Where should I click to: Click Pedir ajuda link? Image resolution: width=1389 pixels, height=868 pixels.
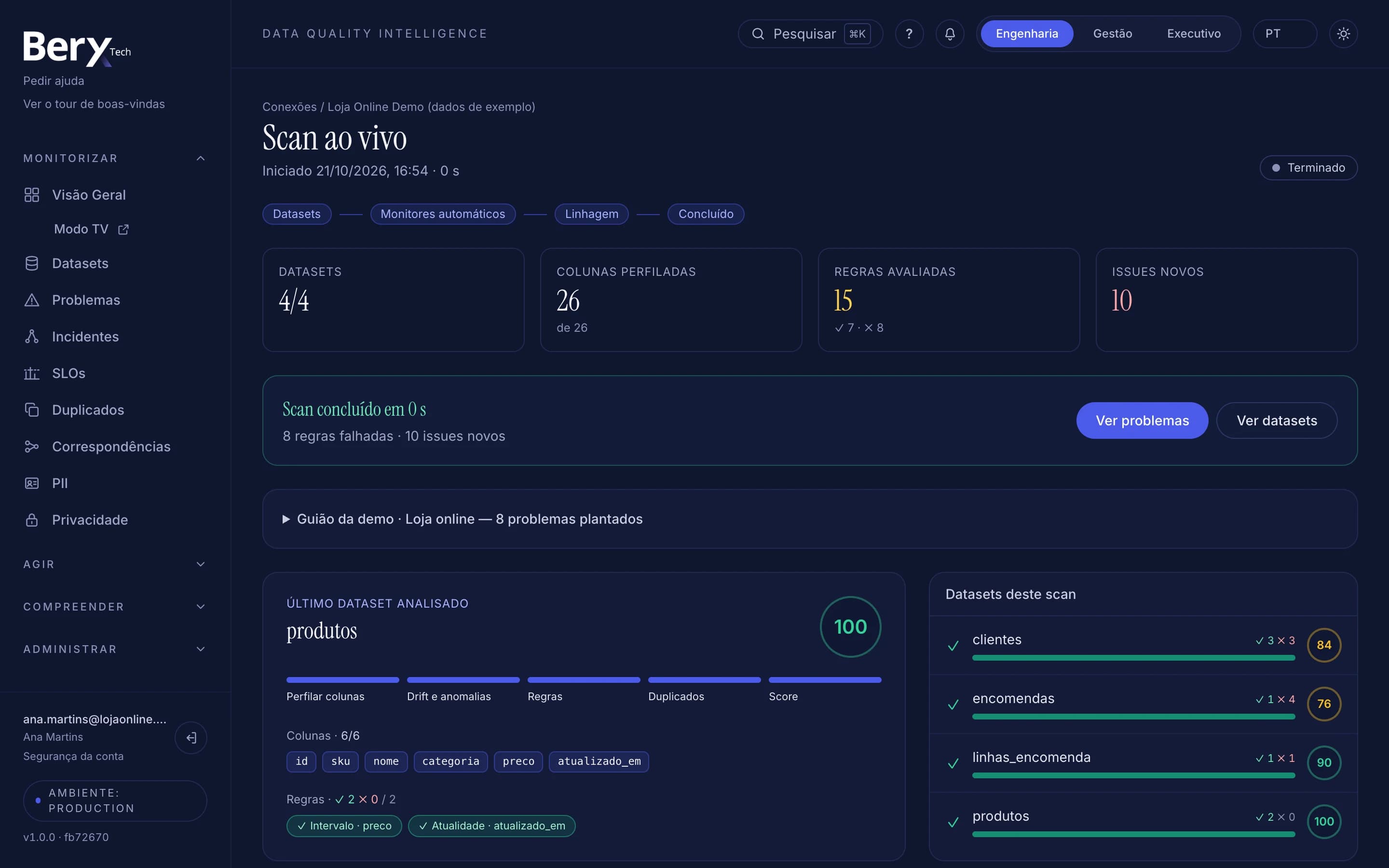click(54, 81)
